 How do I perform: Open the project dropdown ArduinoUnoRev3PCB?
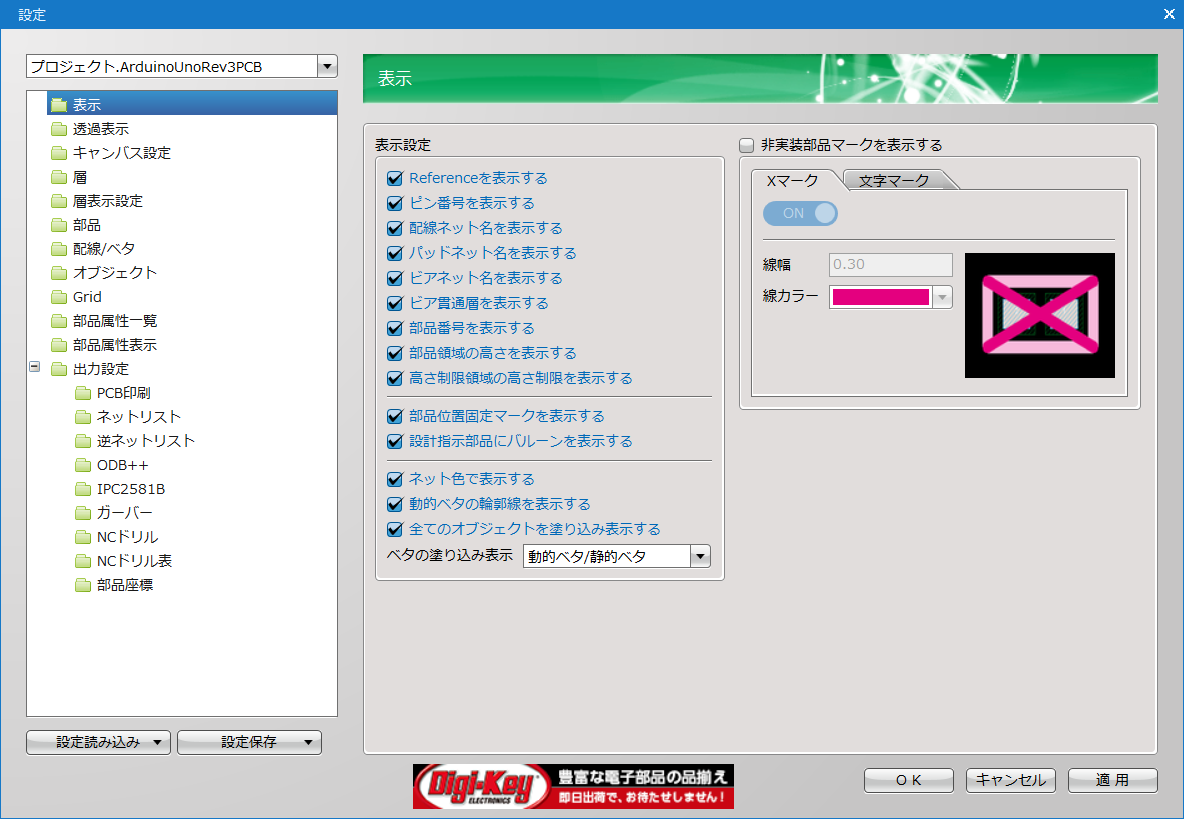point(327,67)
